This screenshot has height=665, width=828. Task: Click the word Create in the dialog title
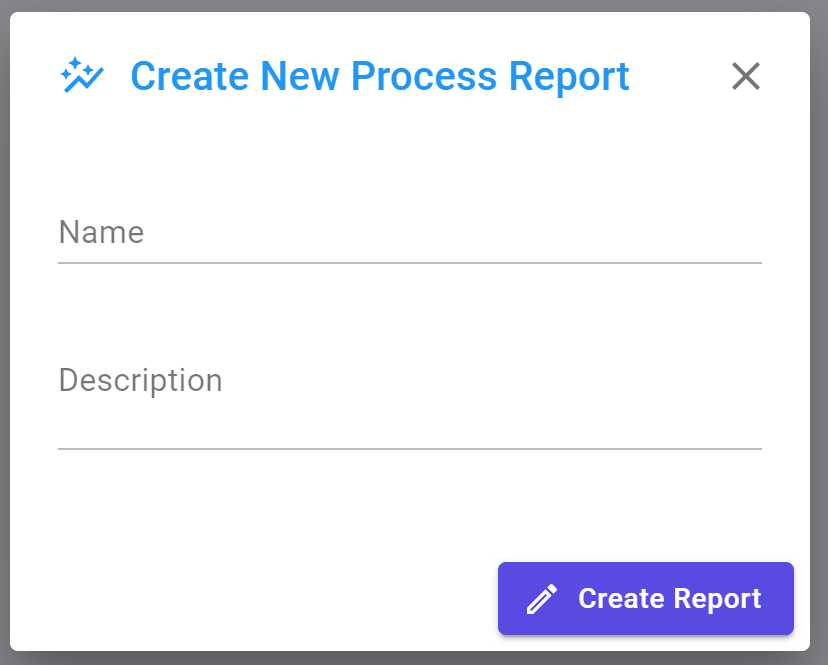point(190,76)
